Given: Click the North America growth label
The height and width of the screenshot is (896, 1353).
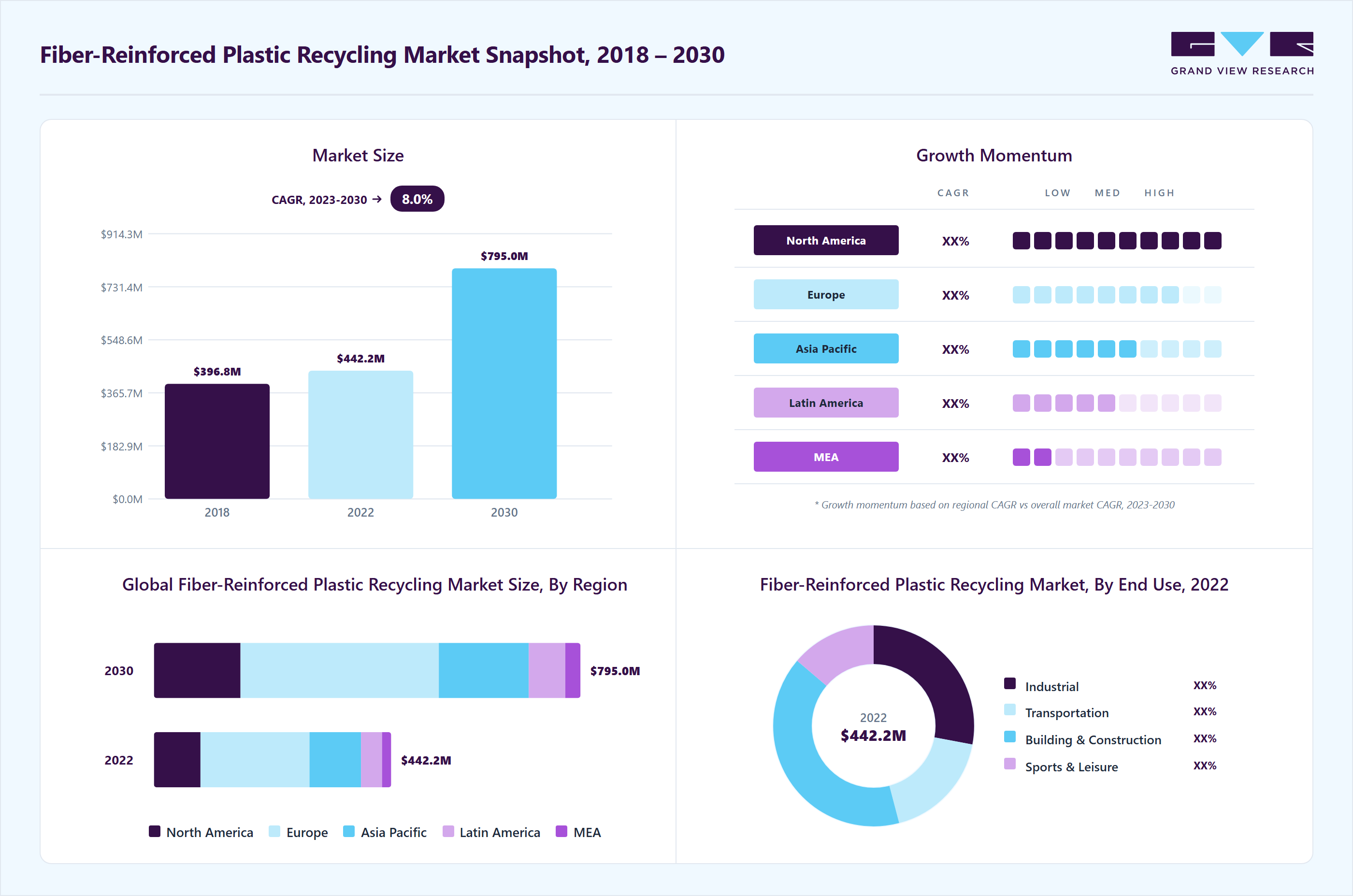Looking at the screenshot, I should click(x=826, y=240).
